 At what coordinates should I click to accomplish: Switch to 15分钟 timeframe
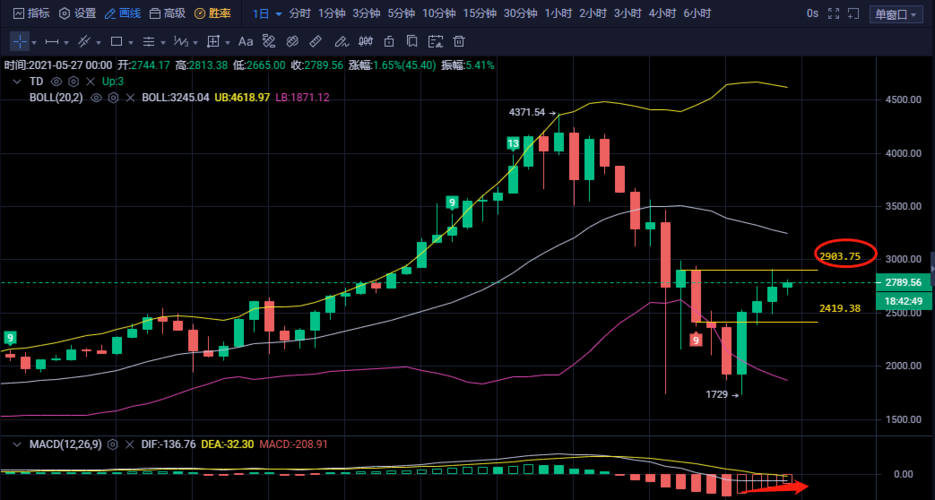click(480, 14)
